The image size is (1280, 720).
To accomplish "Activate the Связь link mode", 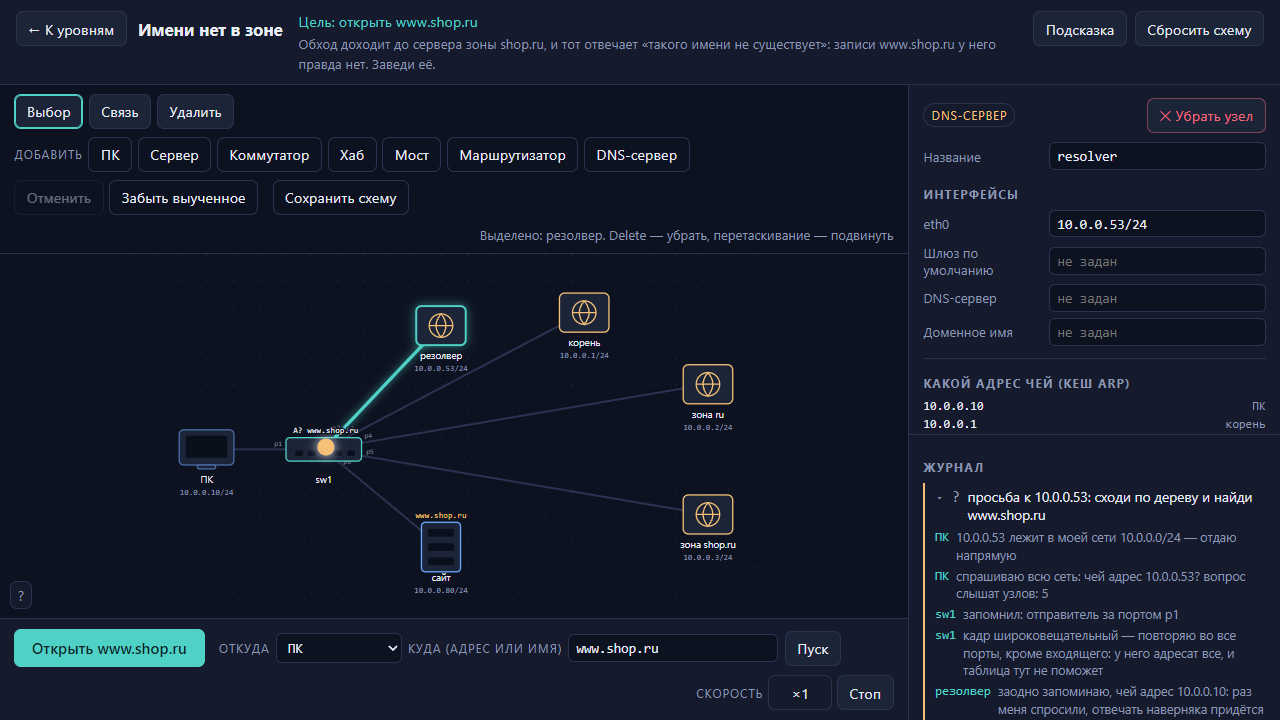I will [120, 112].
